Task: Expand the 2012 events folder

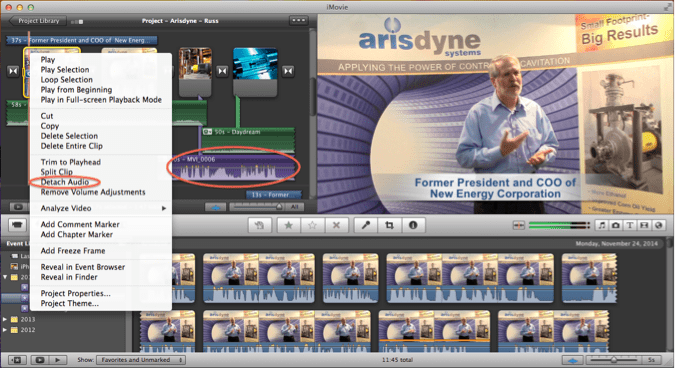Action: [x=5, y=330]
